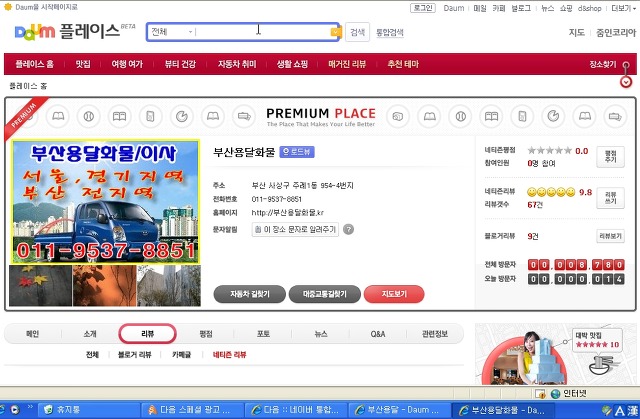
Task: Open the 통합검색 link
Action: (390, 32)
